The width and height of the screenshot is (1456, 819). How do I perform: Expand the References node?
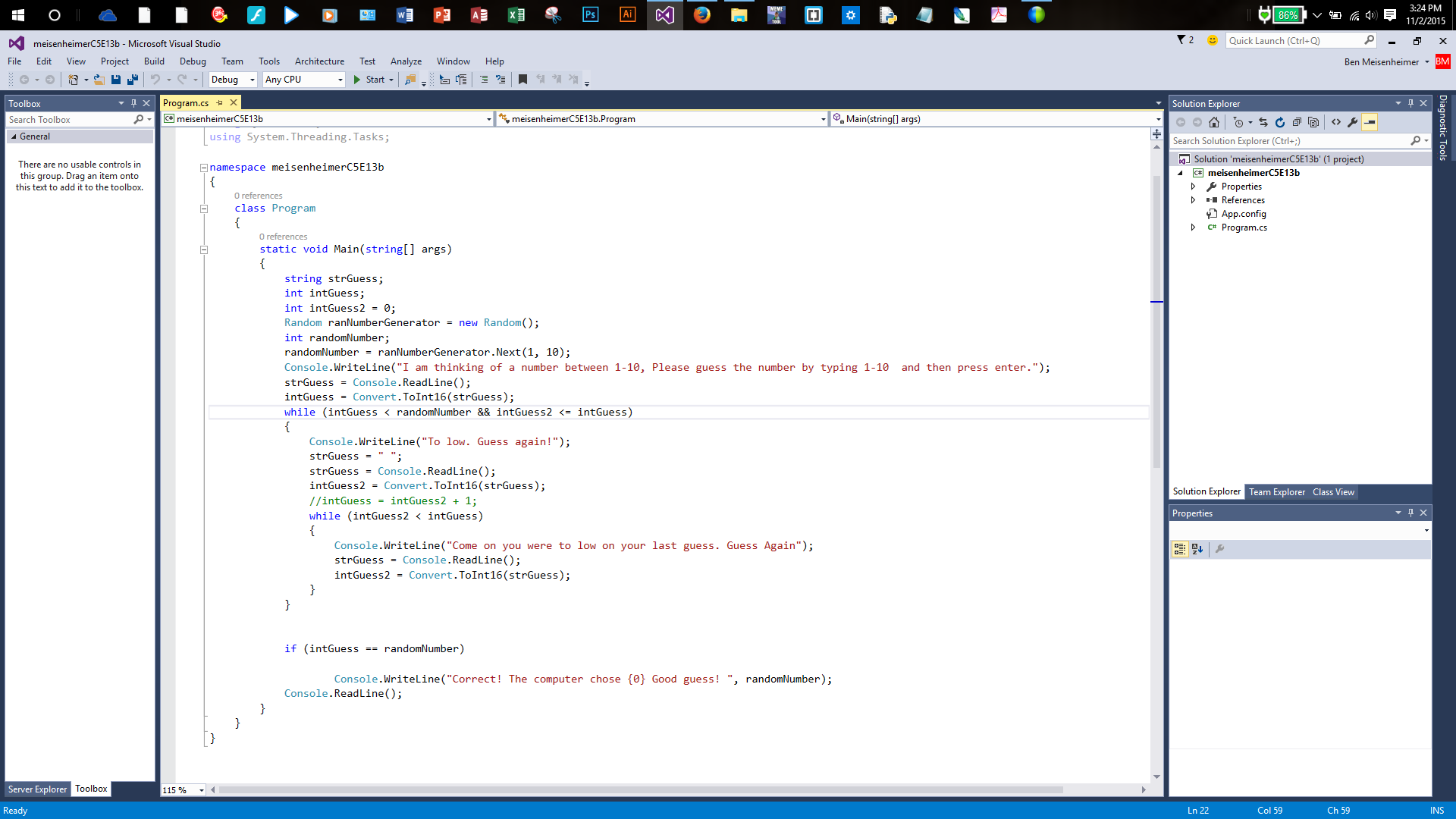click(x=1193, y=200)
